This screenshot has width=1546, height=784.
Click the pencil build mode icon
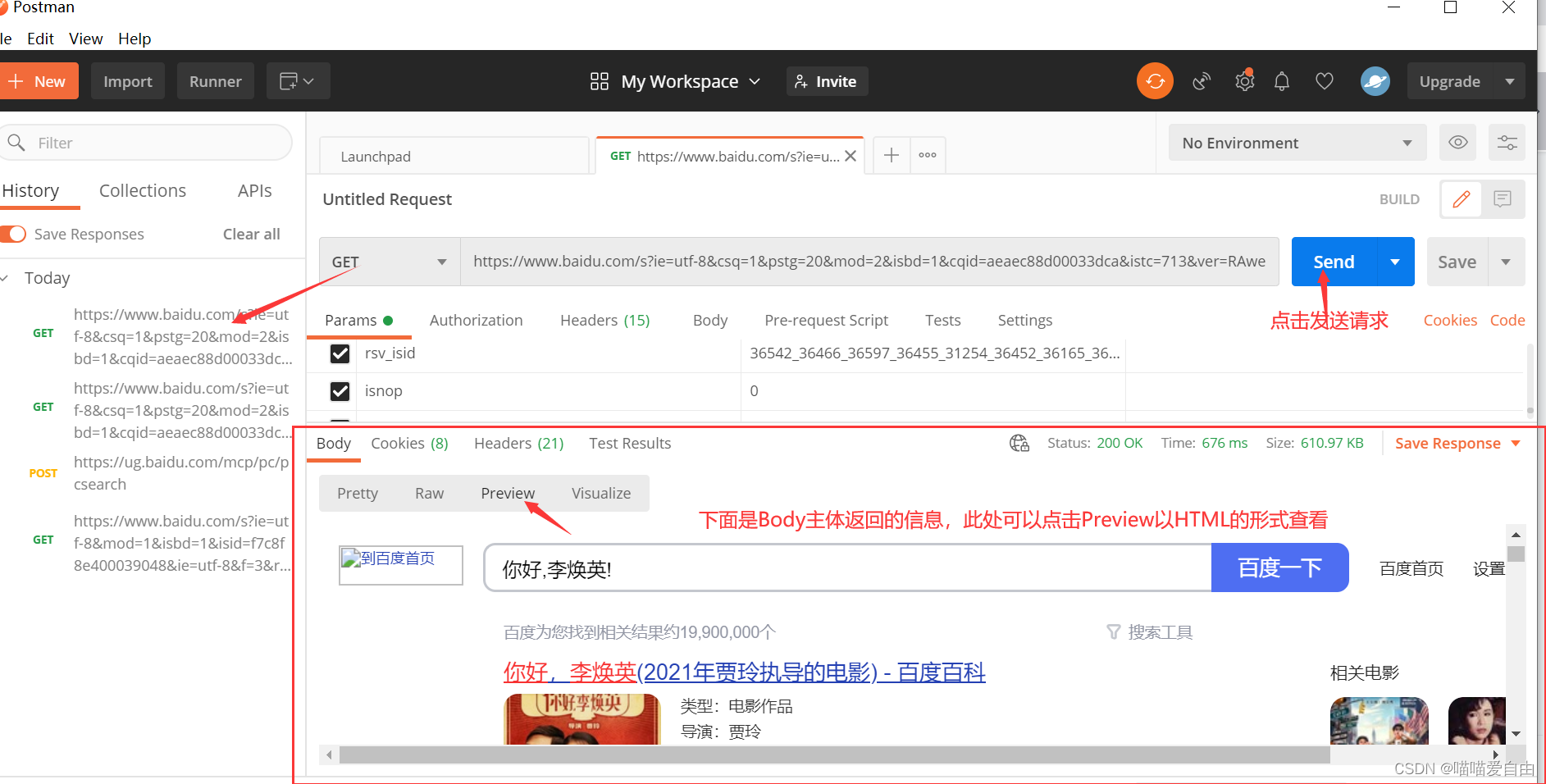pos(1462,199)
